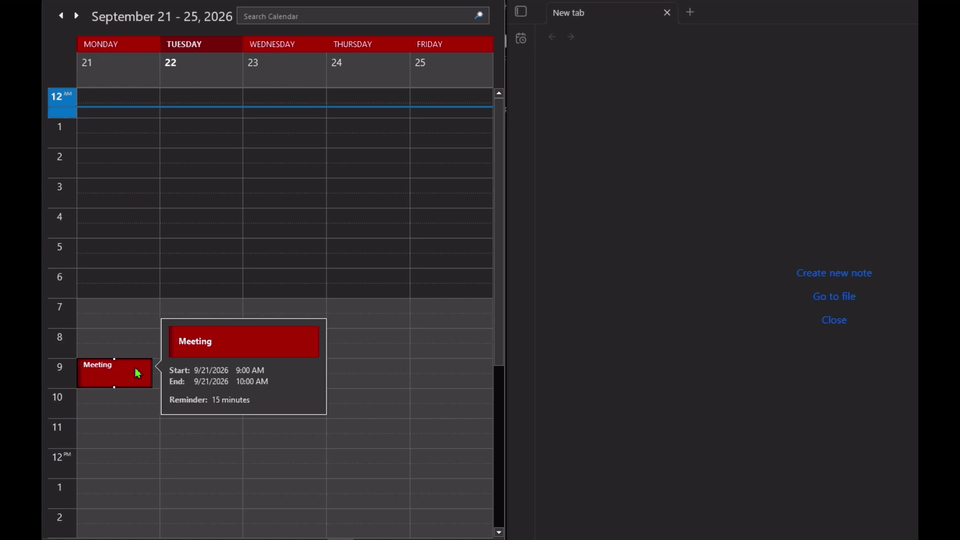Click the WEDNESDAY column header
The image size is (960, 540).
coord(285,44)
